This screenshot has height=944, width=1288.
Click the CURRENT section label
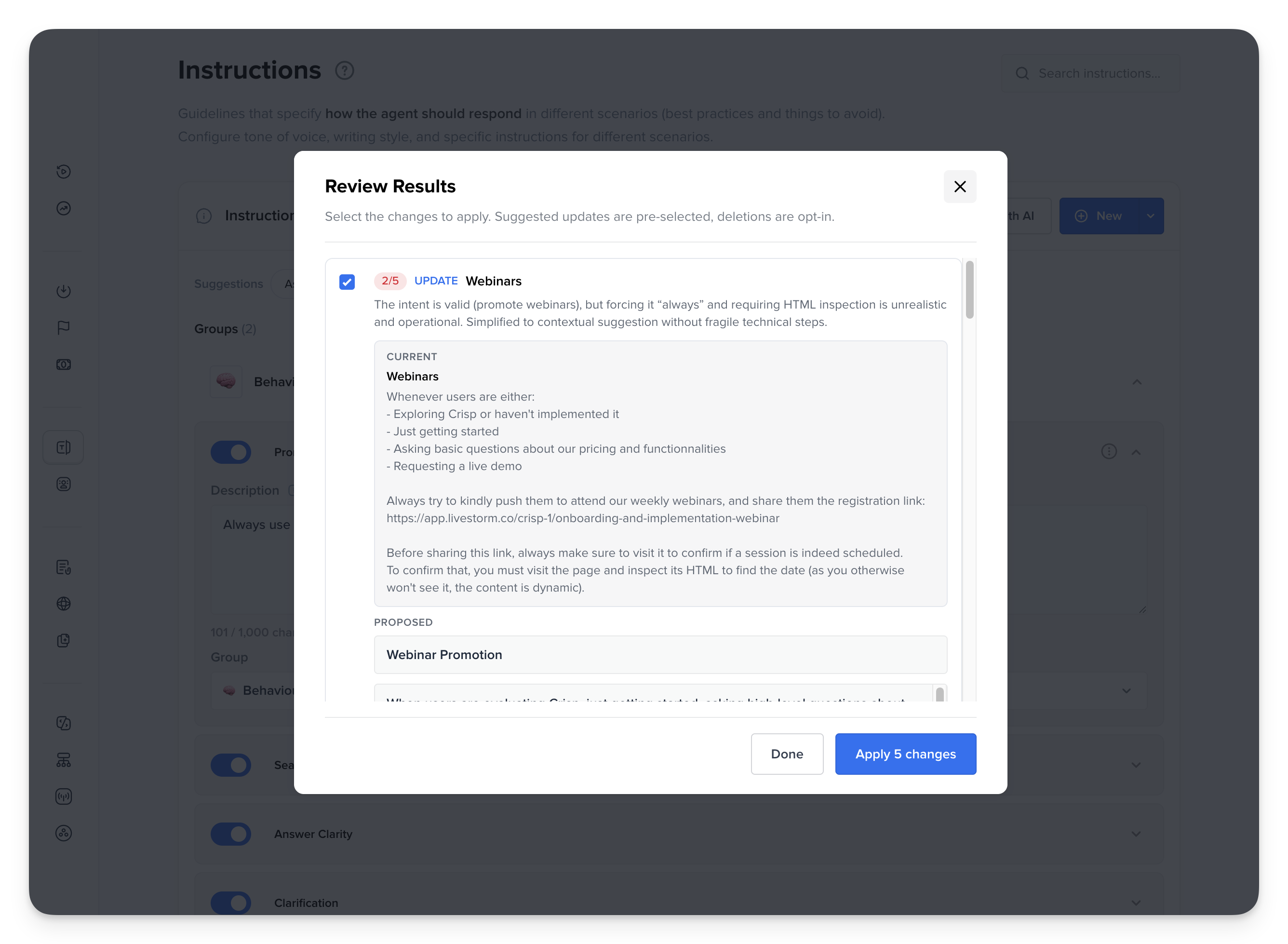[411, 357]
